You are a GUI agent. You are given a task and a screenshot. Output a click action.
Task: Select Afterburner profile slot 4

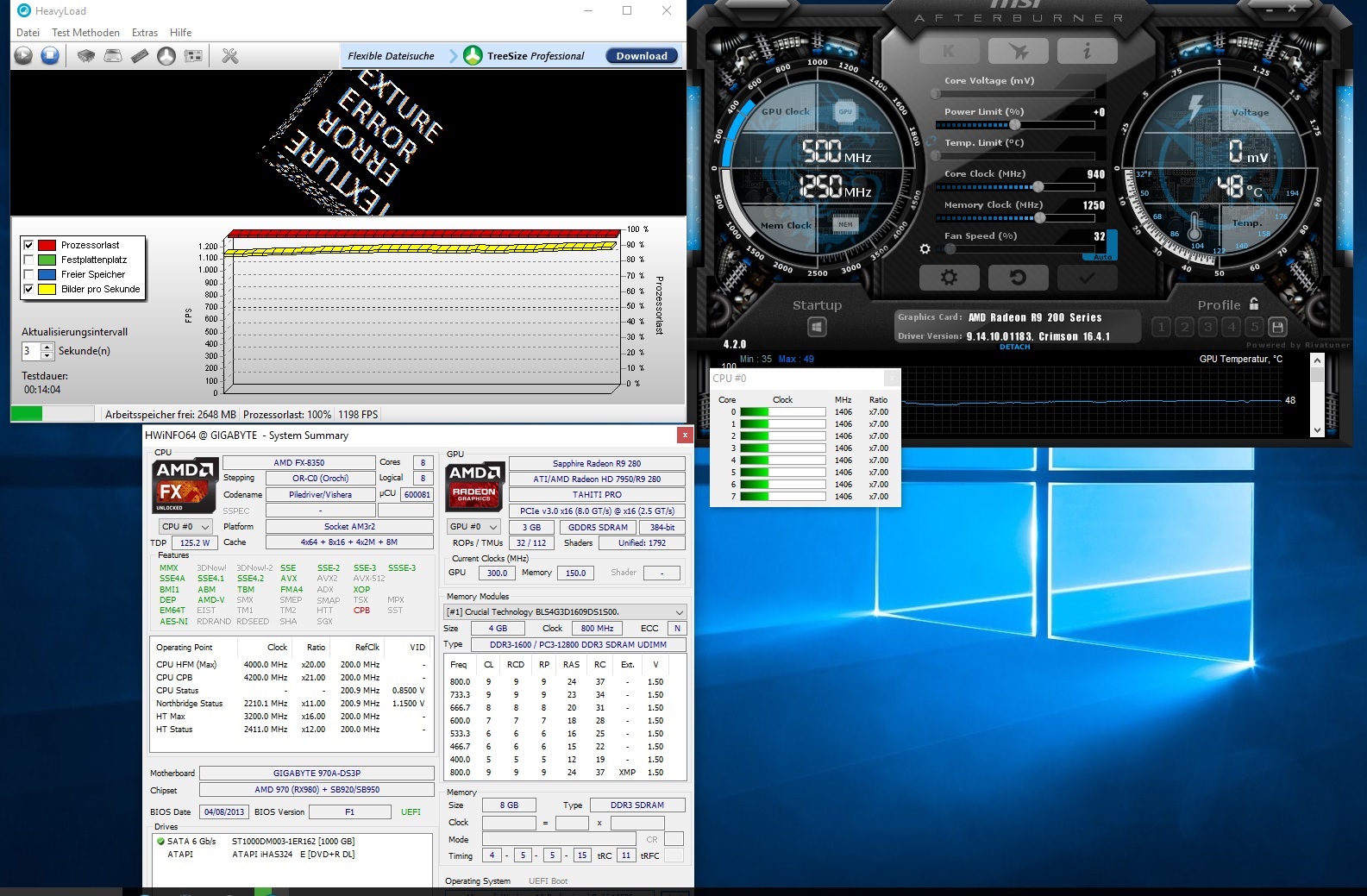point(1231,327)
